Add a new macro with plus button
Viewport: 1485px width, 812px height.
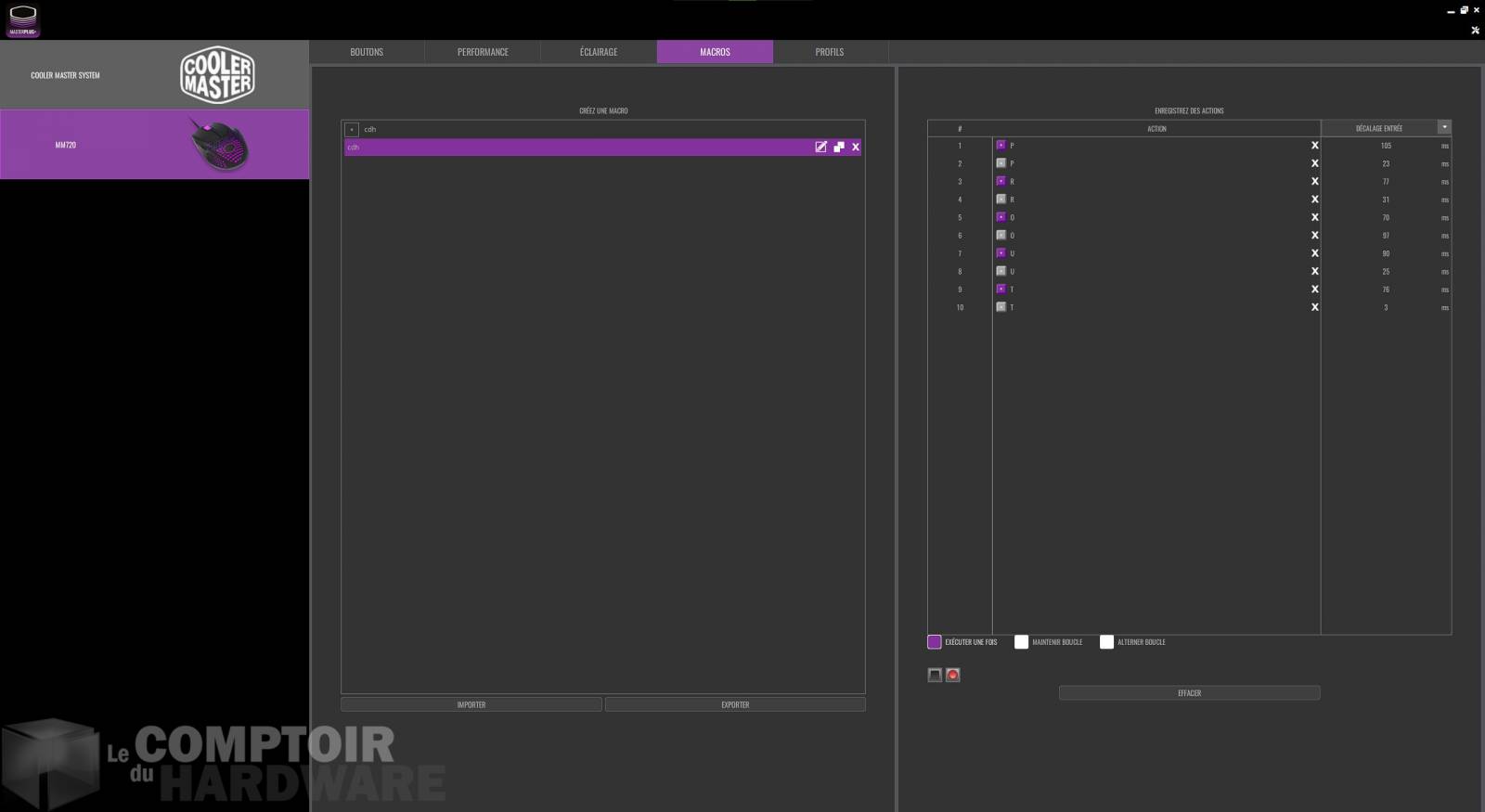point(352,129)
